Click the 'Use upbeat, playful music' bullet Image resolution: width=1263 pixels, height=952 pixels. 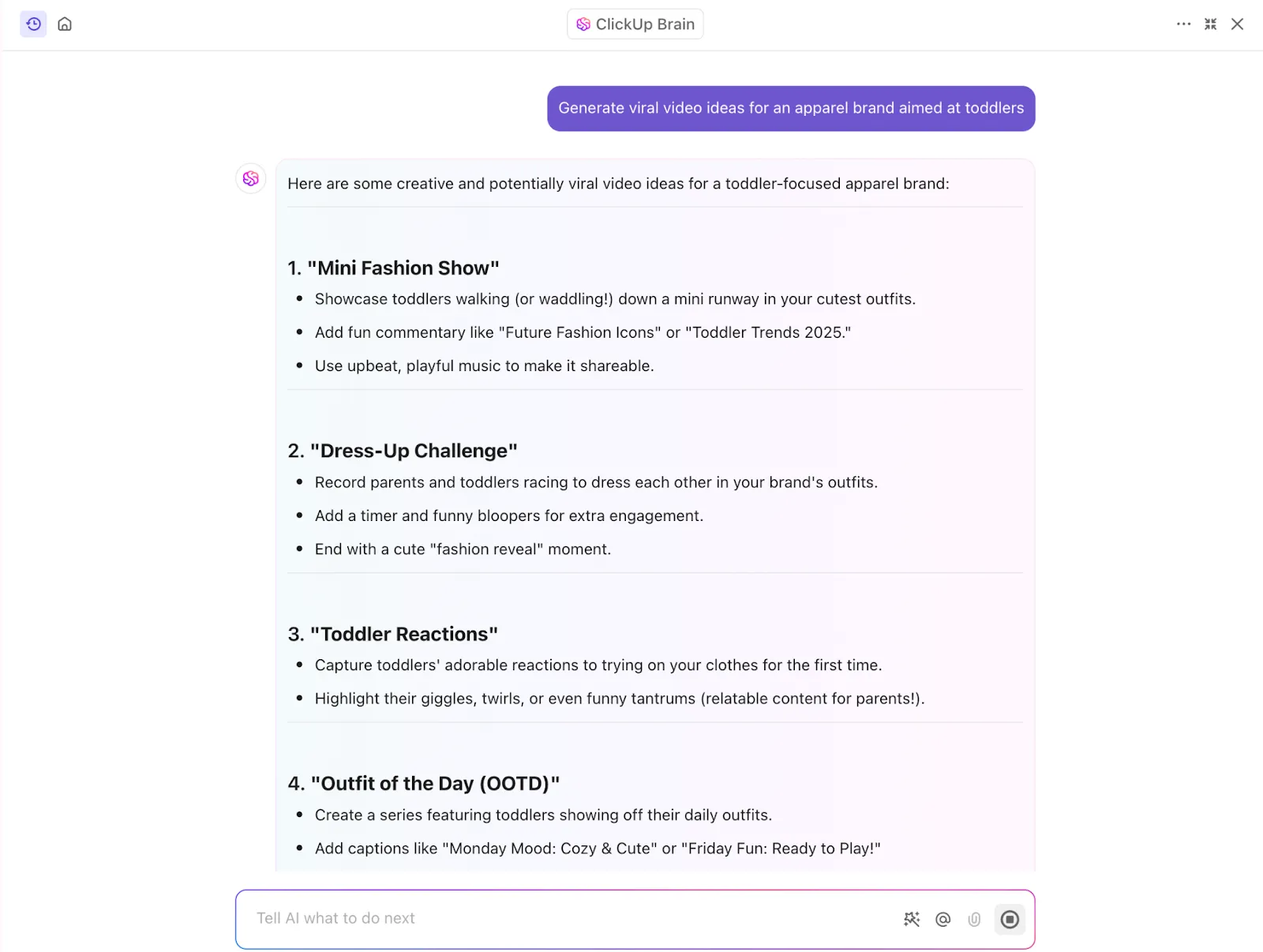(484, 365)
